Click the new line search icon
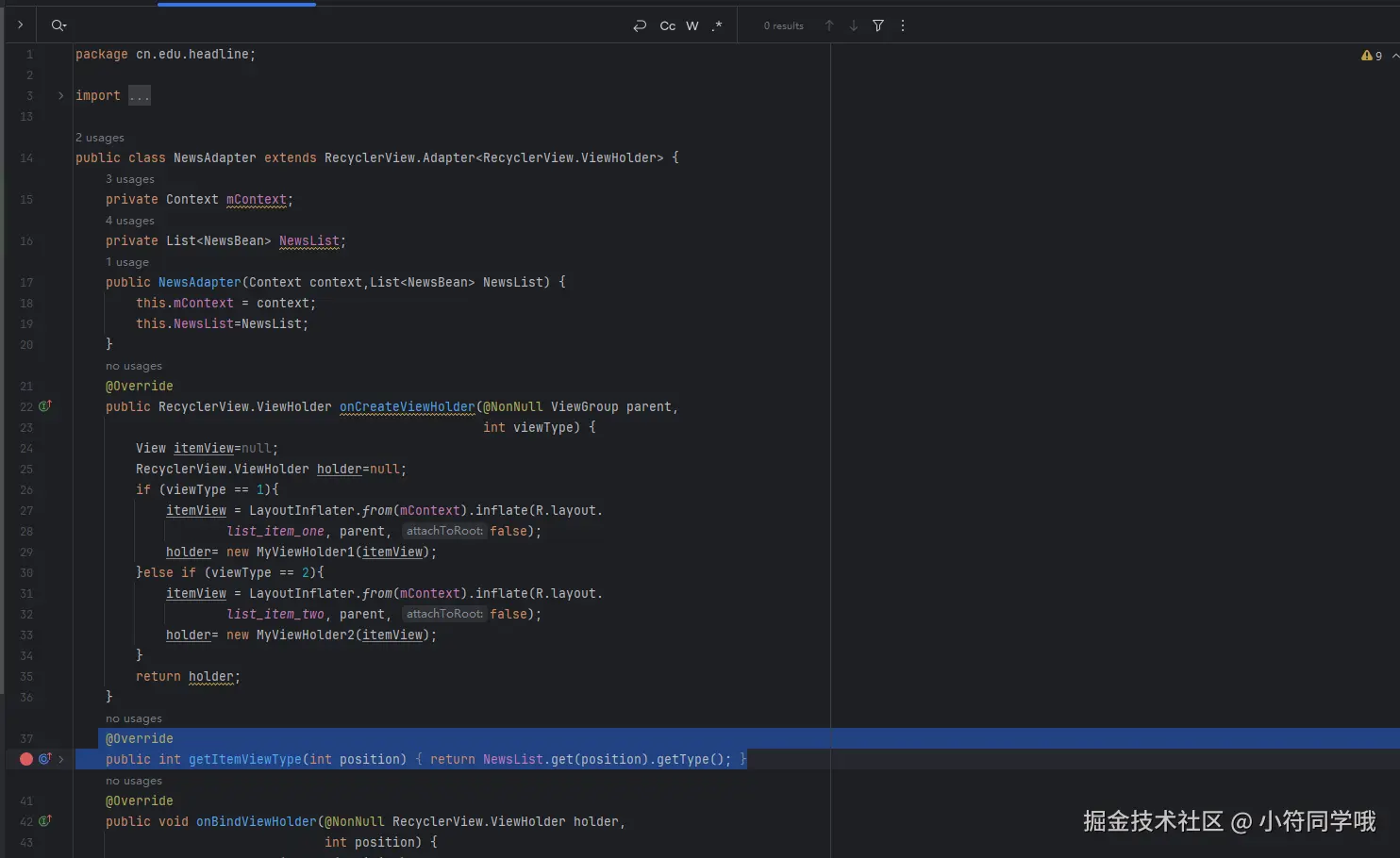 click(640, 25)
